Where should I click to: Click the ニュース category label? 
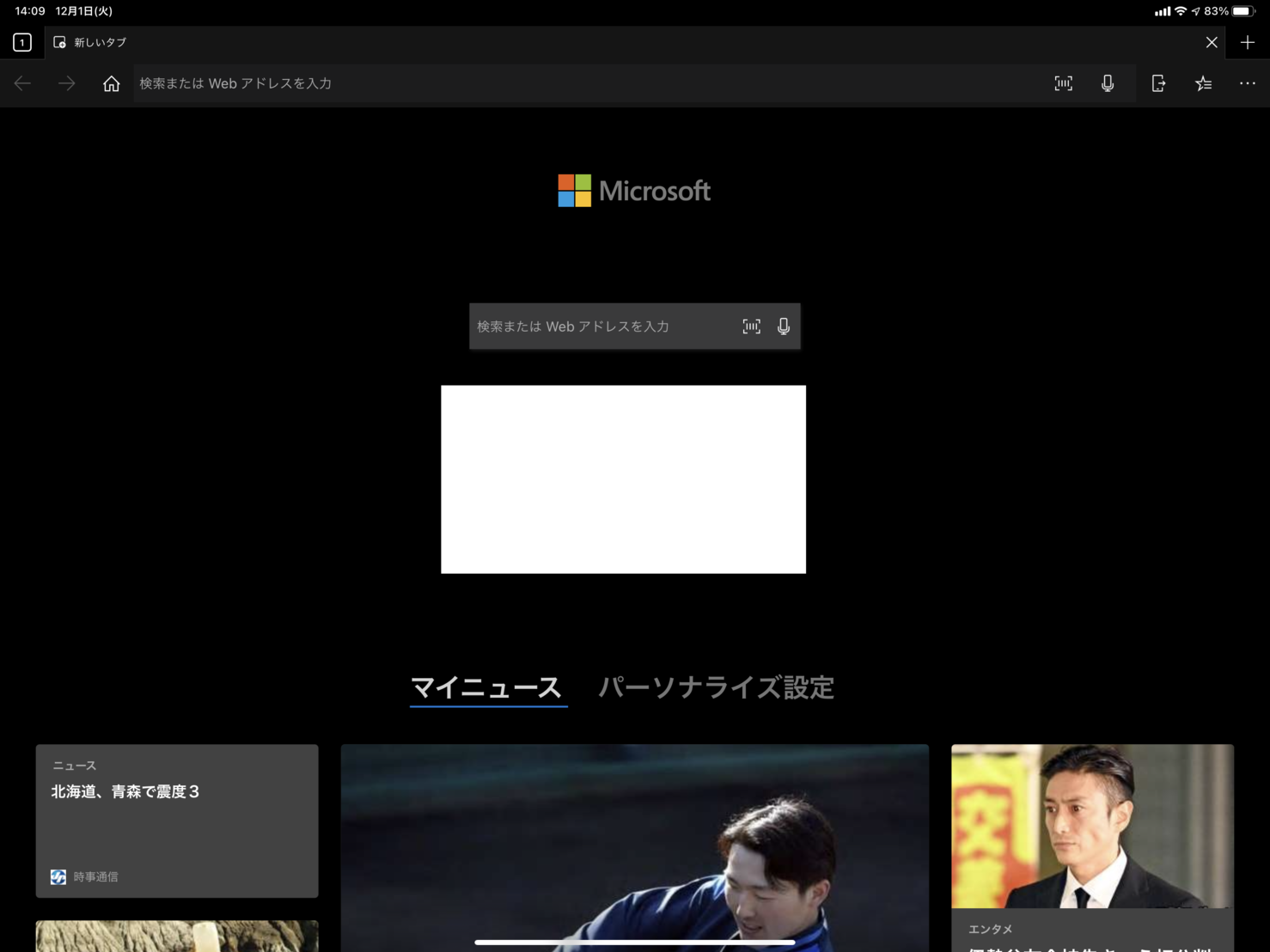tap(74, 766)
